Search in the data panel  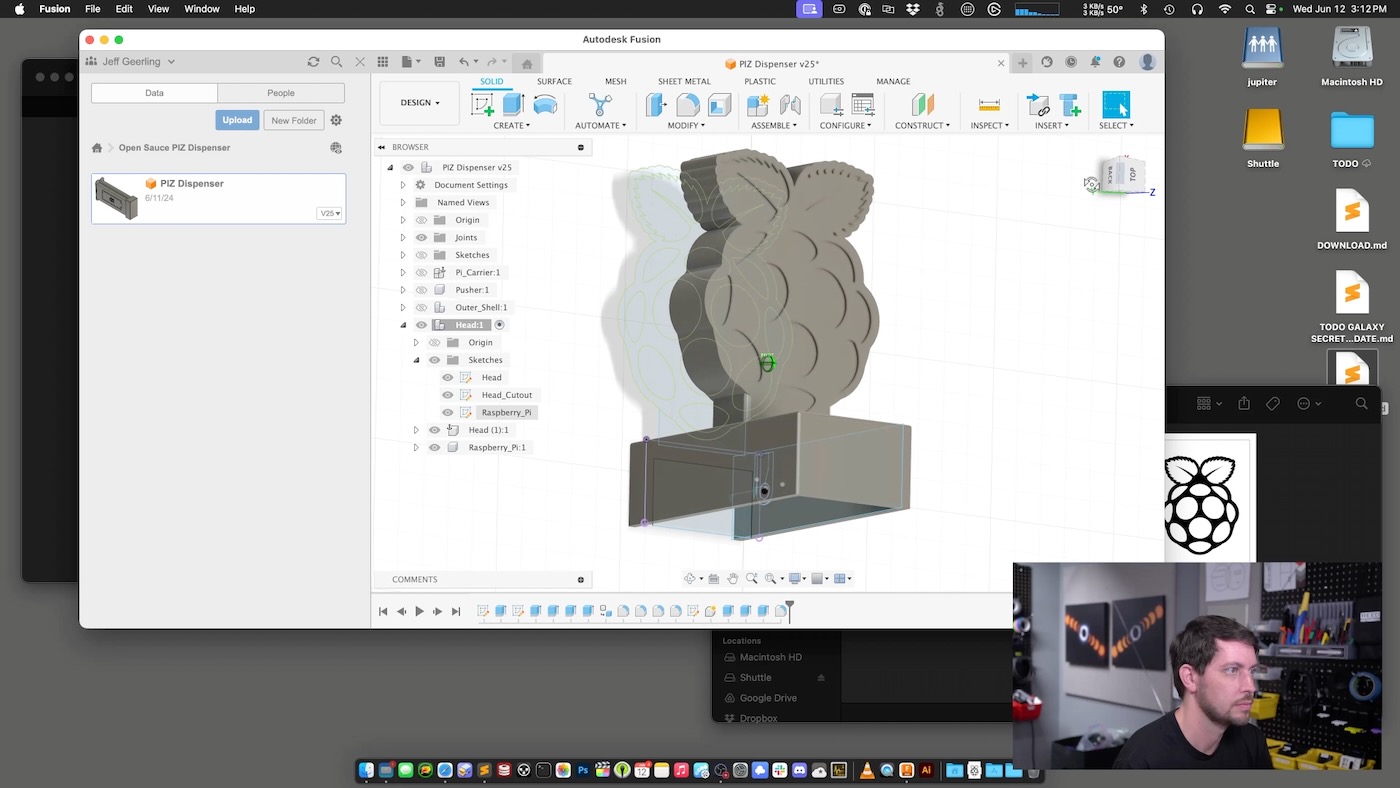tap(336, 62)
